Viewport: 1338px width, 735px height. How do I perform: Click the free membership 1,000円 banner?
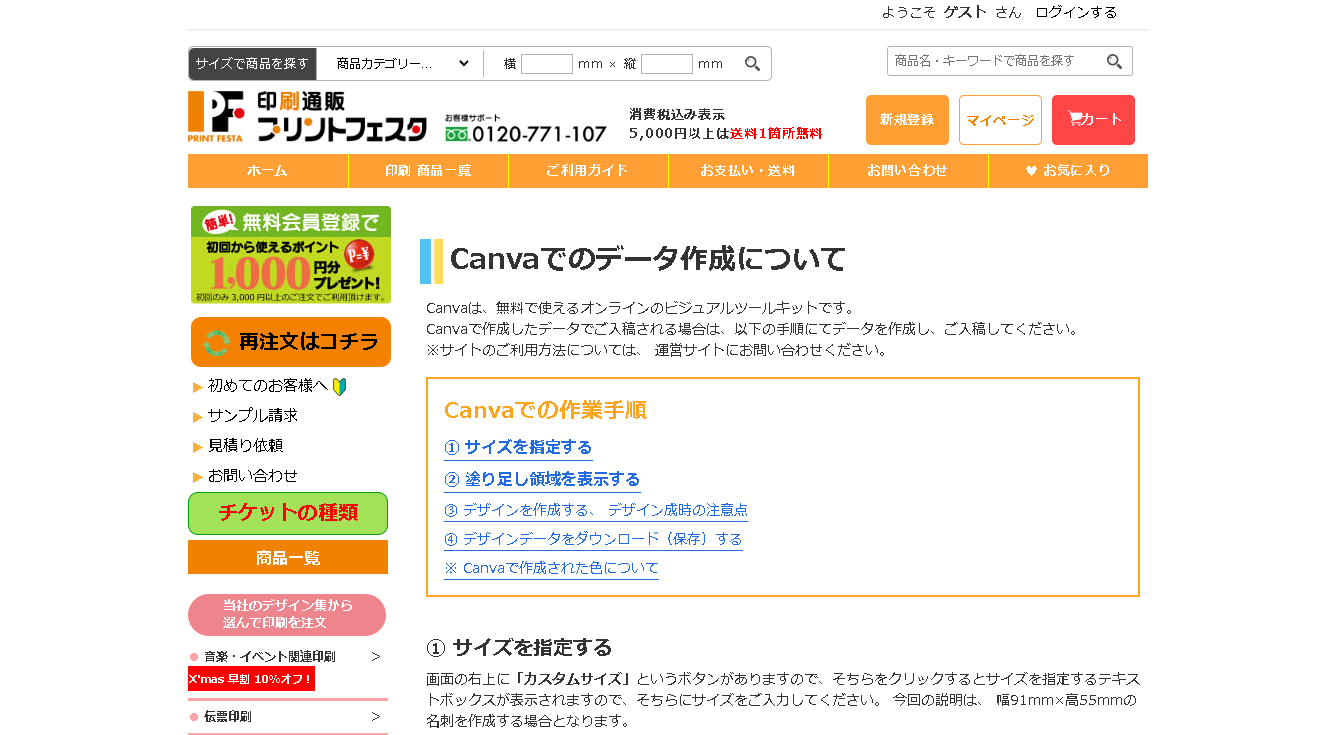point(291,255)
